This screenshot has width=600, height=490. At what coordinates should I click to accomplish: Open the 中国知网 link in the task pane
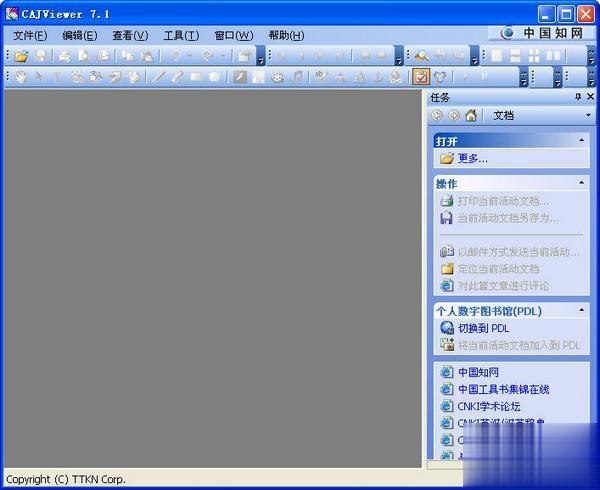(478, 372)
